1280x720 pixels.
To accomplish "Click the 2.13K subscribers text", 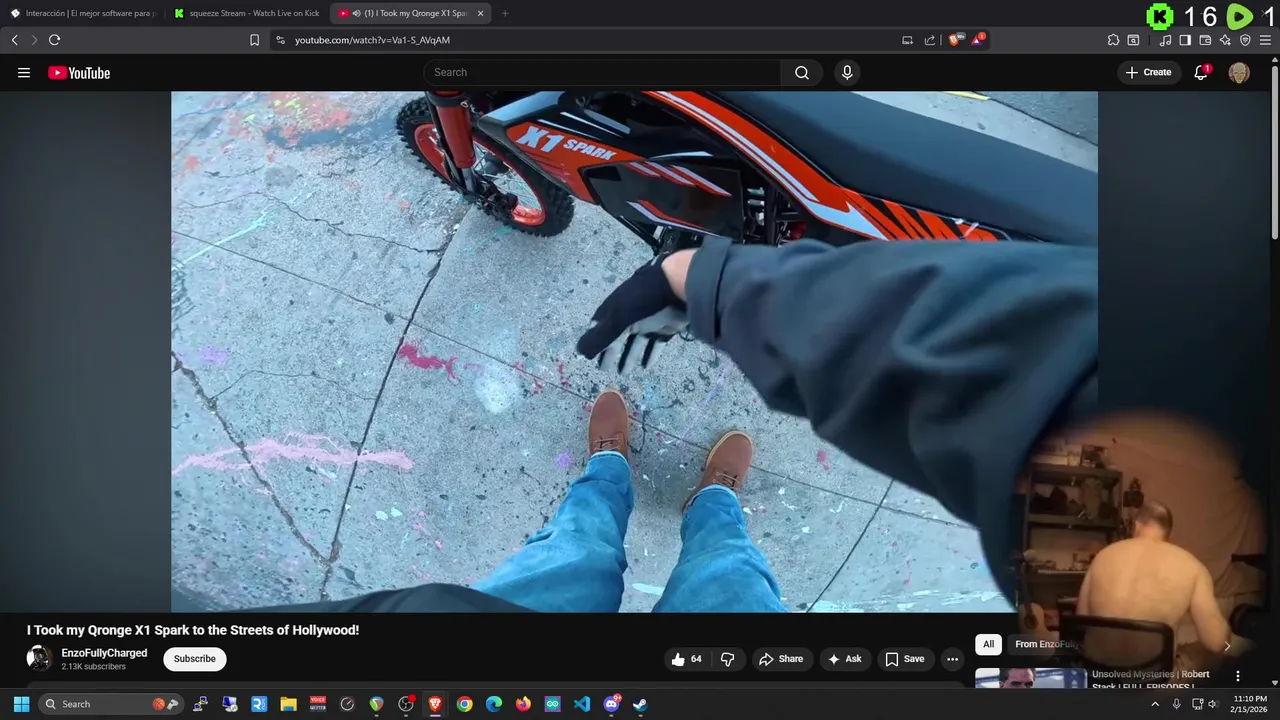I will (93, 667).
